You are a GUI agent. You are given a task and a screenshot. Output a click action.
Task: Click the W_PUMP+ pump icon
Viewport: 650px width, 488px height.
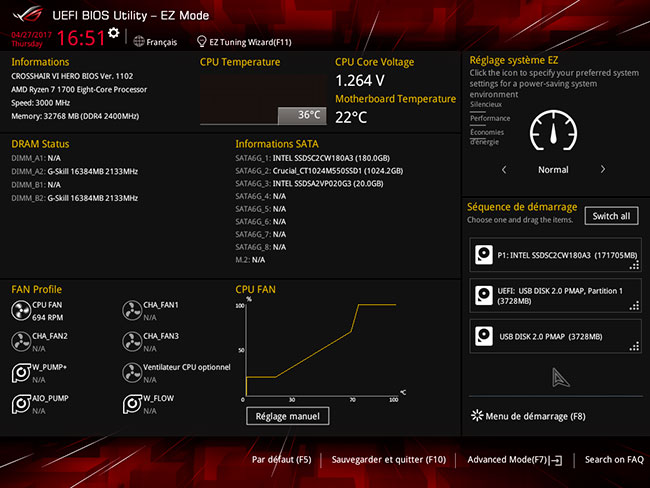(21, 373)
